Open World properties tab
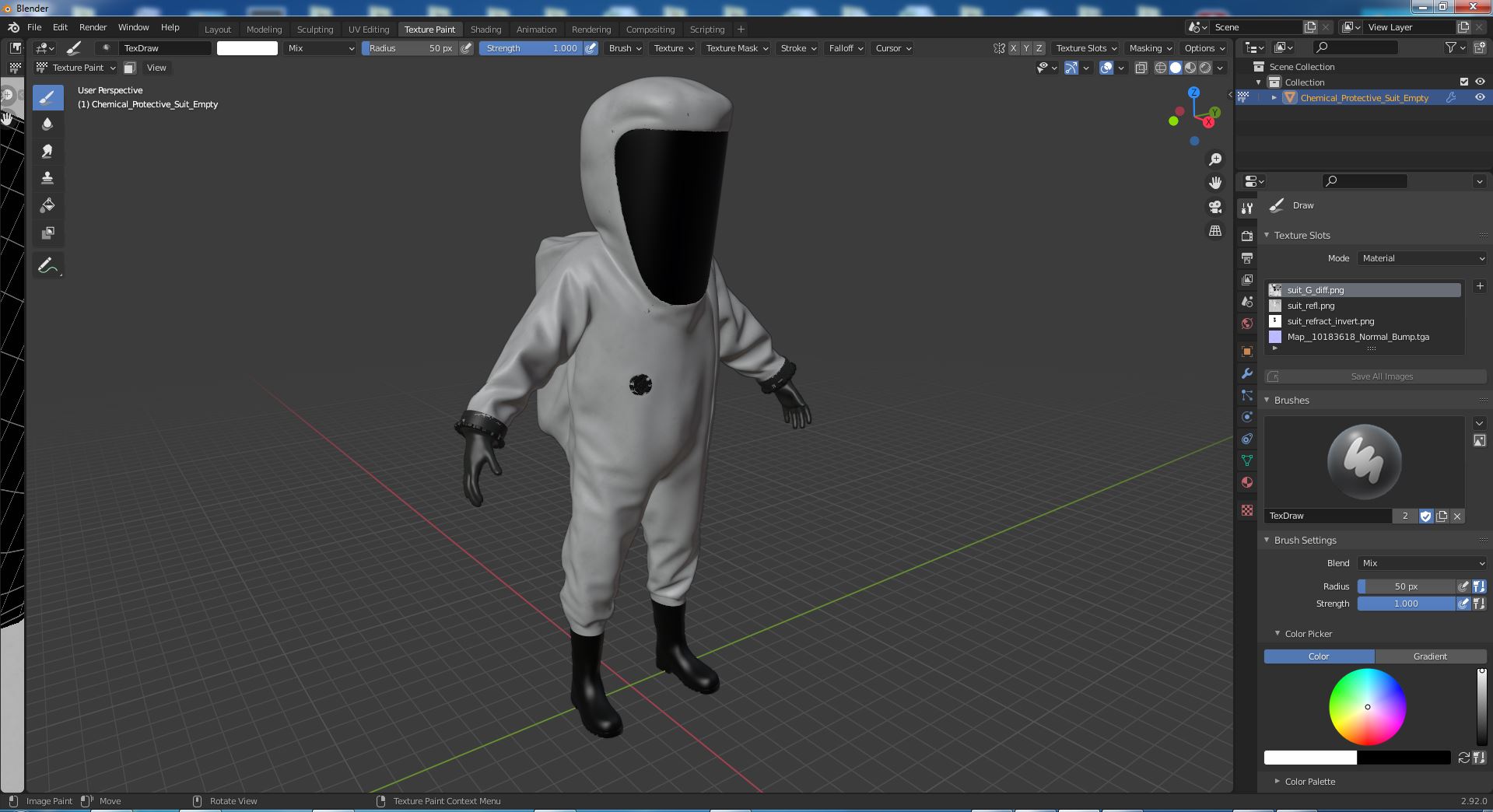Image resolution: width=1493 pixels, height=812 pixels. (x=1247, y=324)
